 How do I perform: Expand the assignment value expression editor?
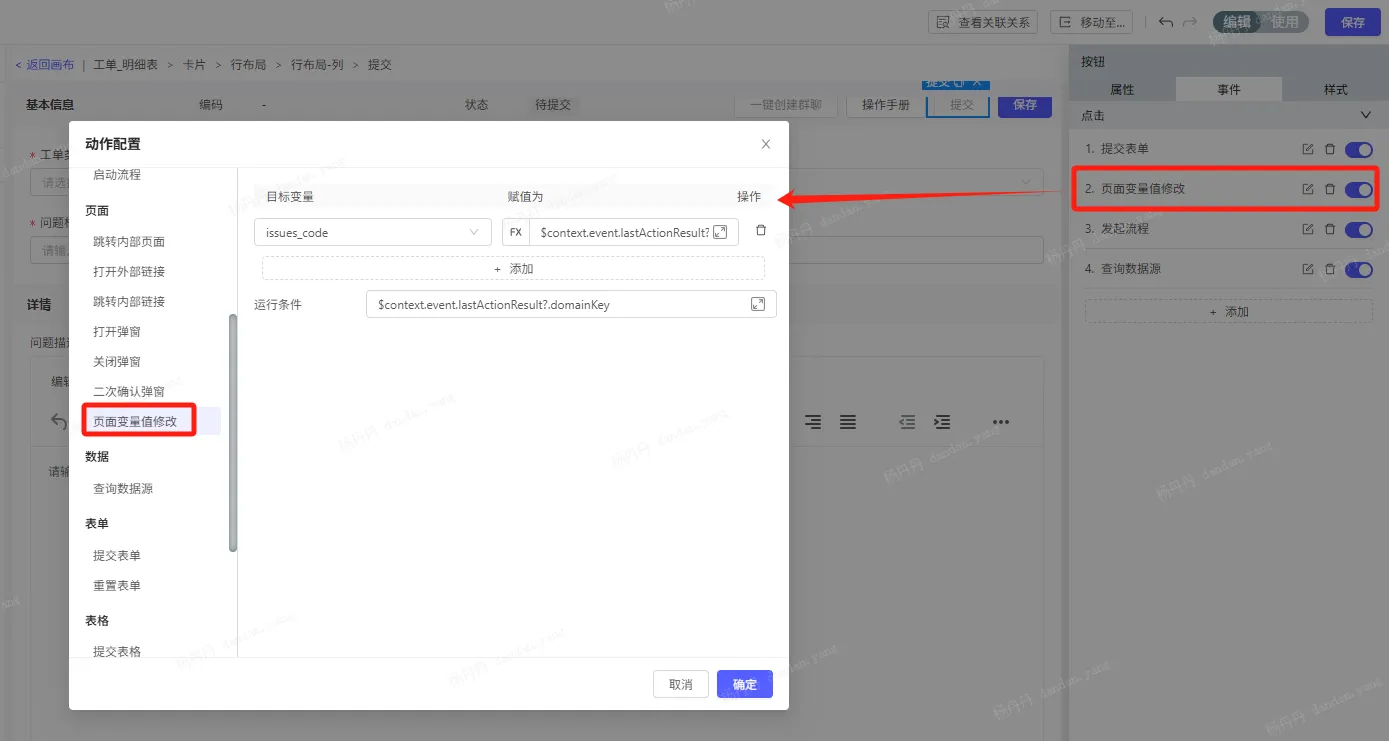pyautogui.click(x=720, y=232)
